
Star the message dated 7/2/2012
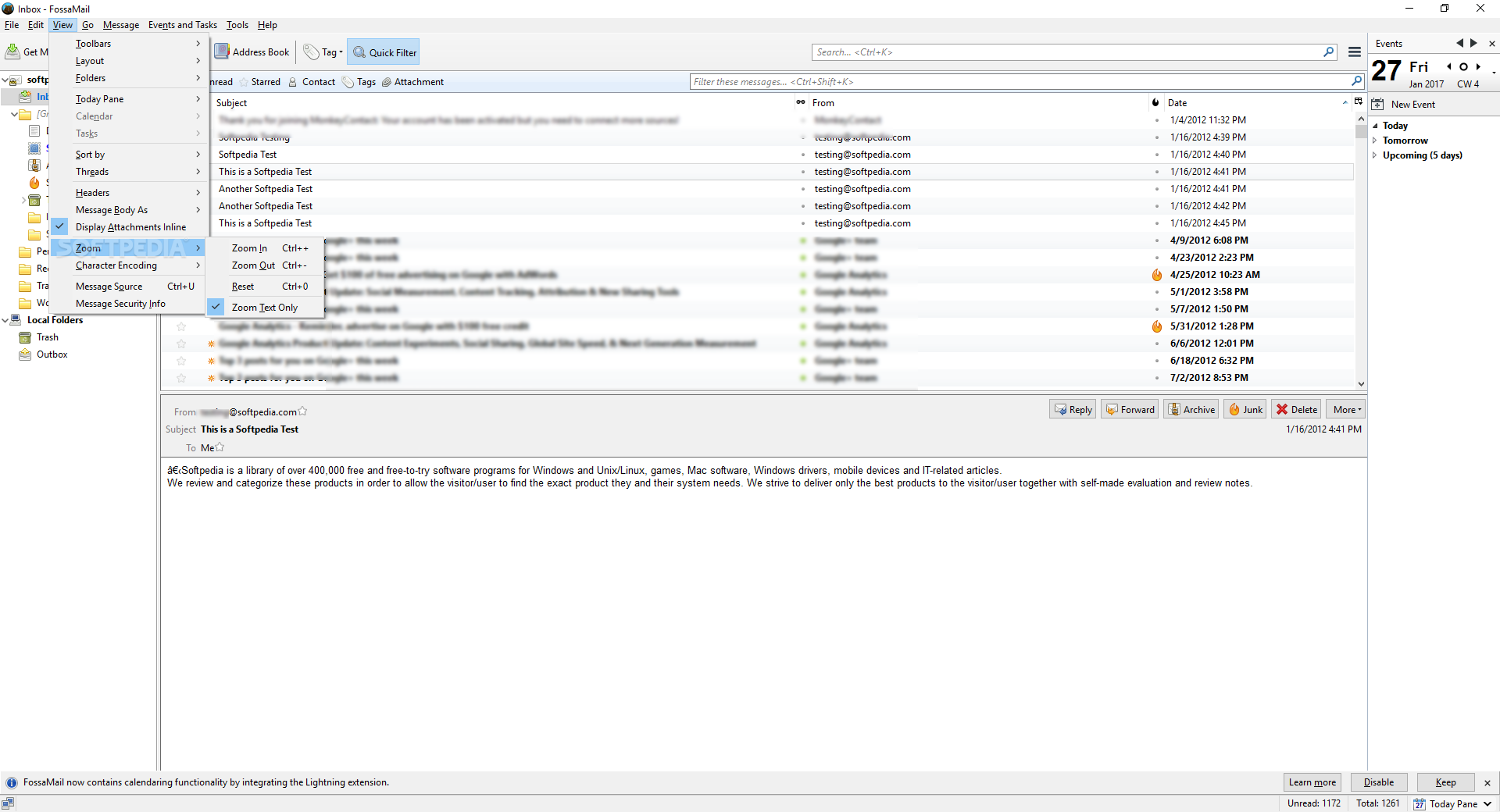(x=181, y=378)
